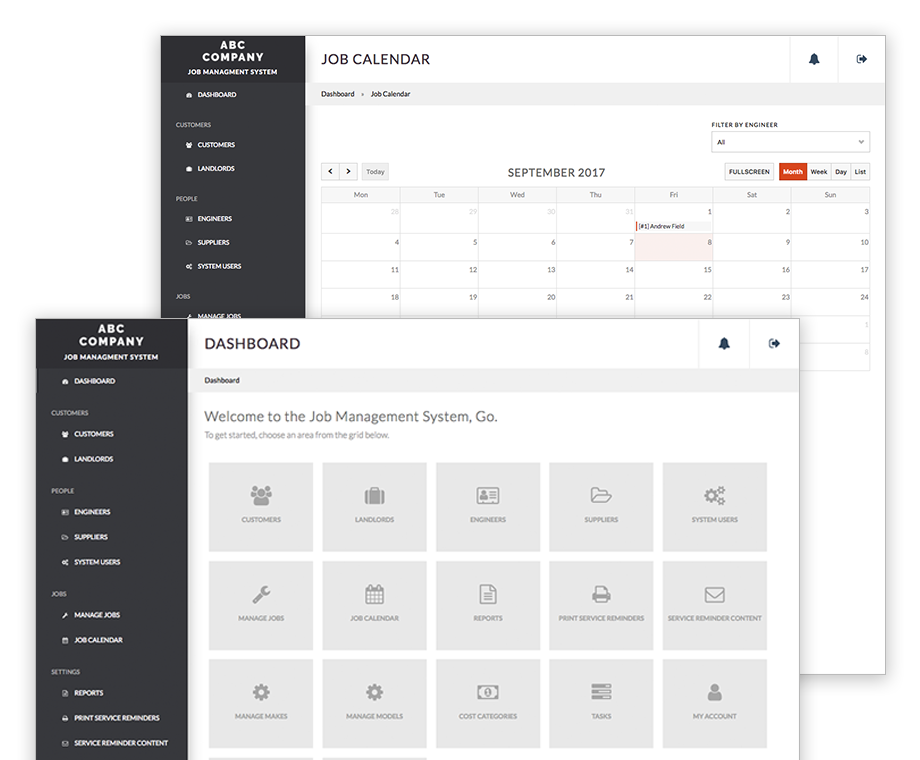Open the Suppliers tile on the dashboard grid
The image size is (920, 760).
601,506
